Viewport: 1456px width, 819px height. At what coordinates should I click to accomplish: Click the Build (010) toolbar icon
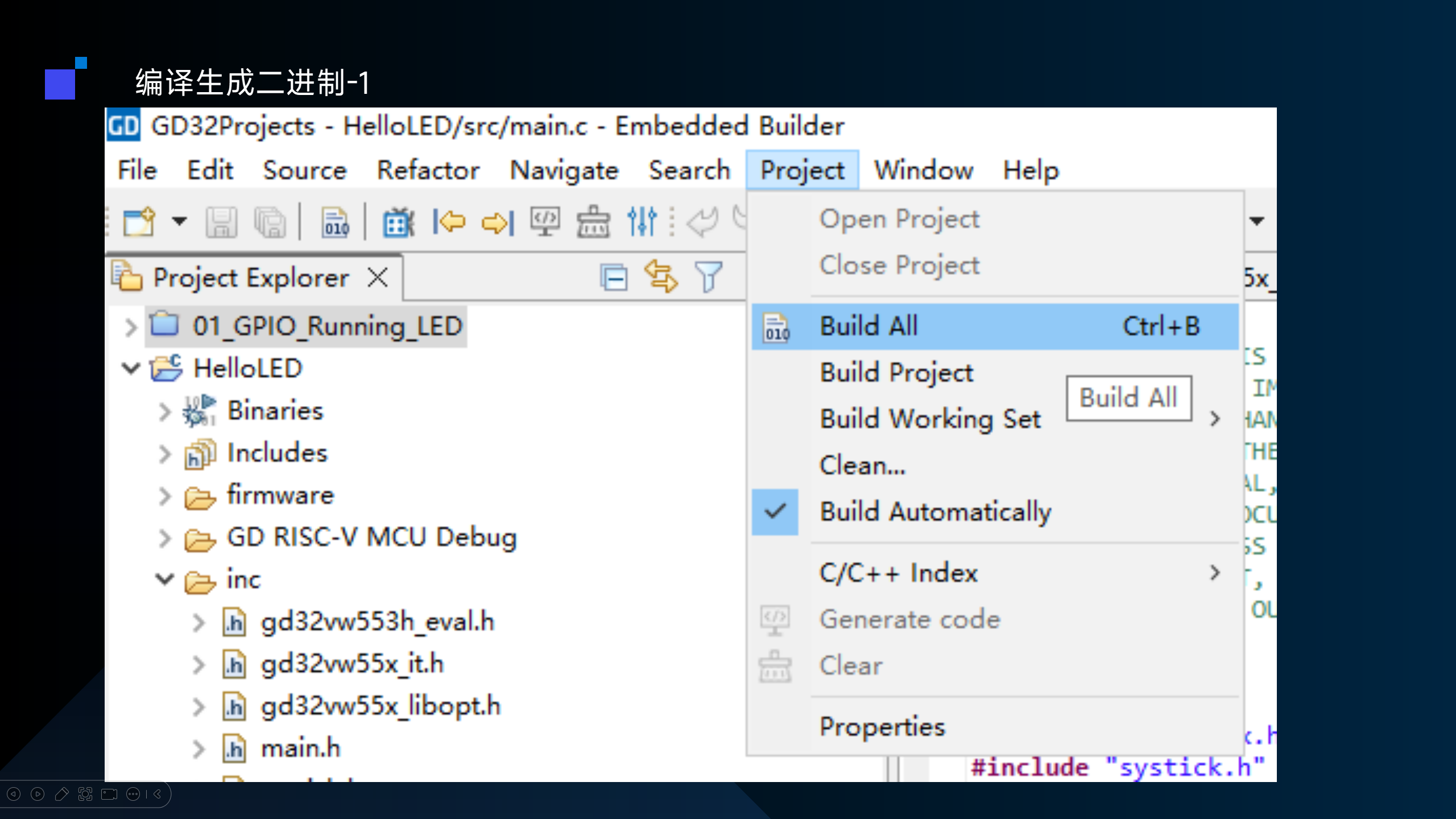(x=336, y=222)
